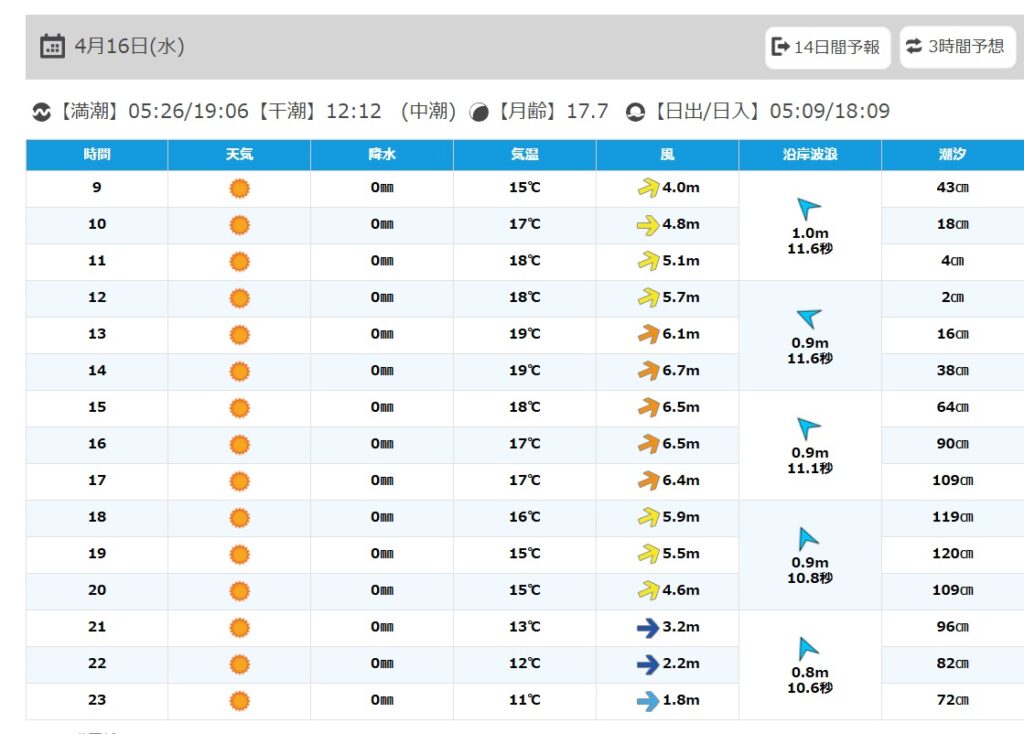Click the calendar icon beside 4月16日(水)

52,46
